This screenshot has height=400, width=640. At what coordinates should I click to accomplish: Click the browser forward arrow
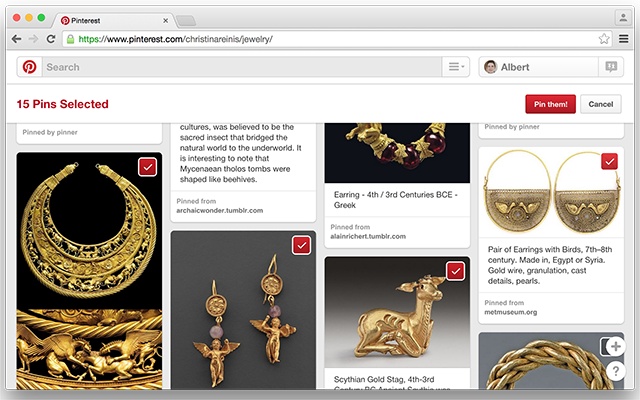point(33,39)
